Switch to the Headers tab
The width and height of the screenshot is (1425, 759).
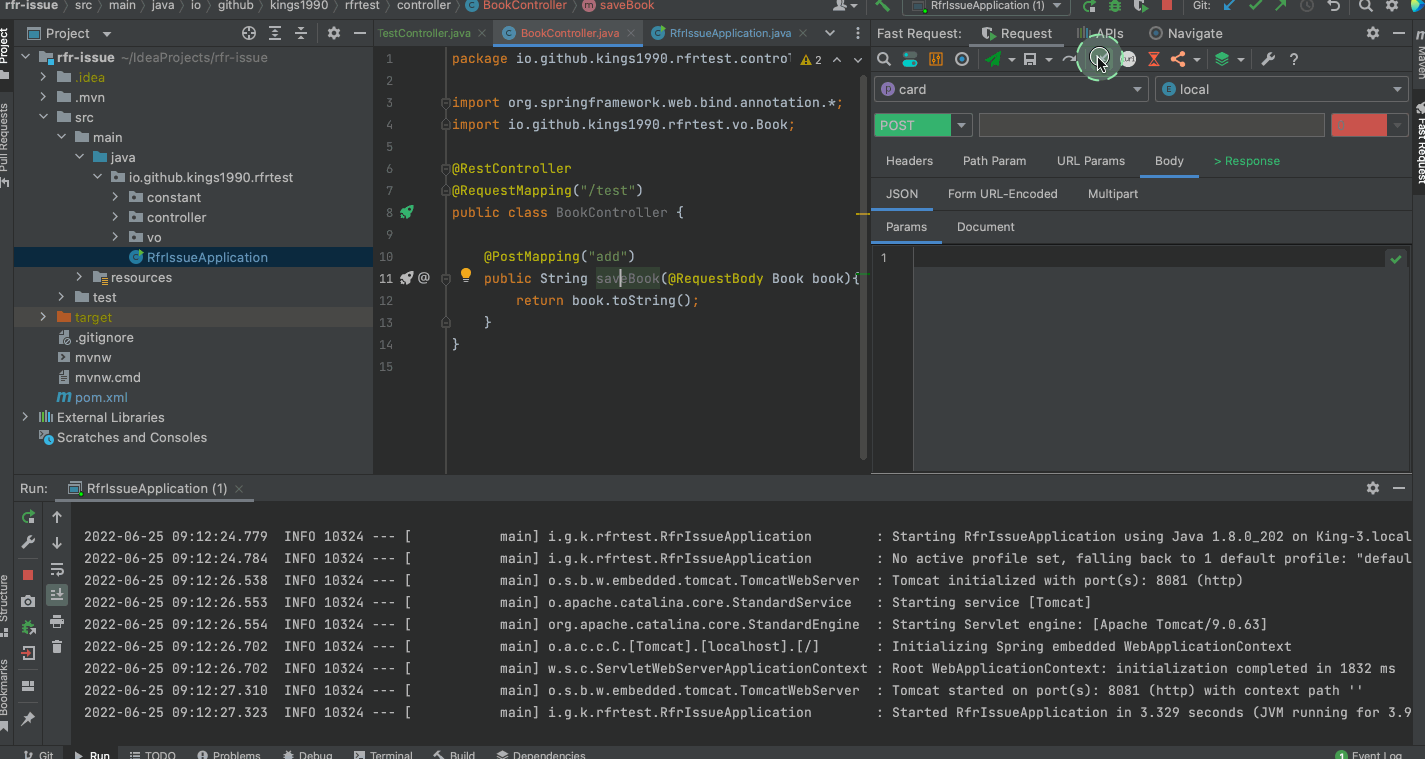pos(909,161)
